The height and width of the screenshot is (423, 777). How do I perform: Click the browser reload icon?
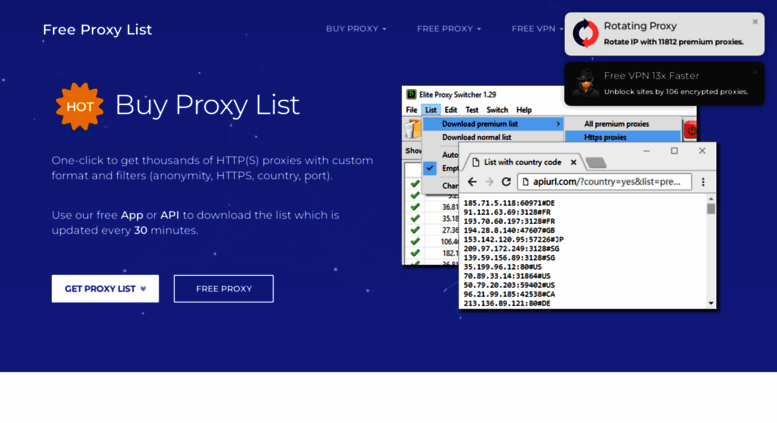(506, 182)
